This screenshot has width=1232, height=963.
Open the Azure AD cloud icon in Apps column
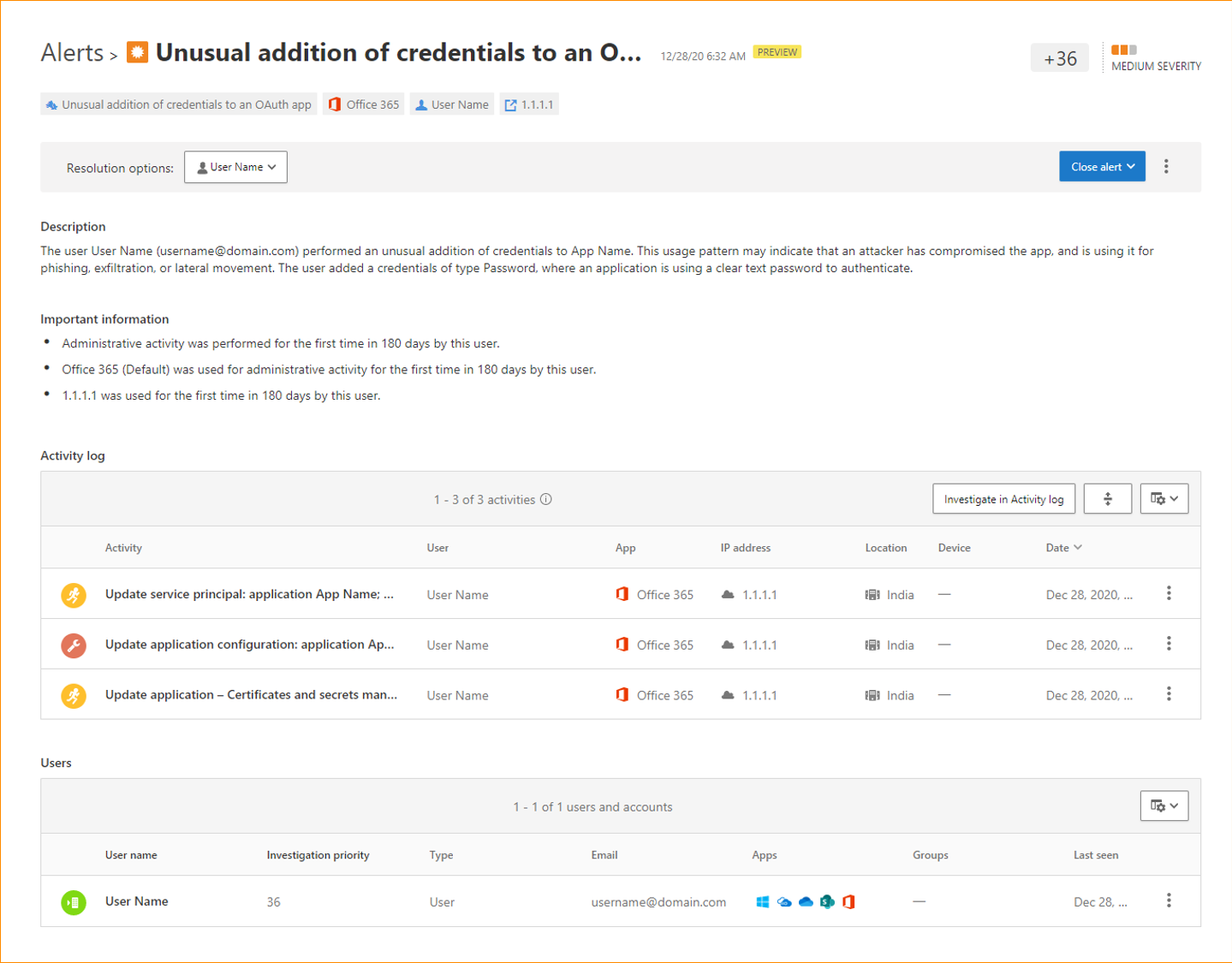(x=784, y=901)
